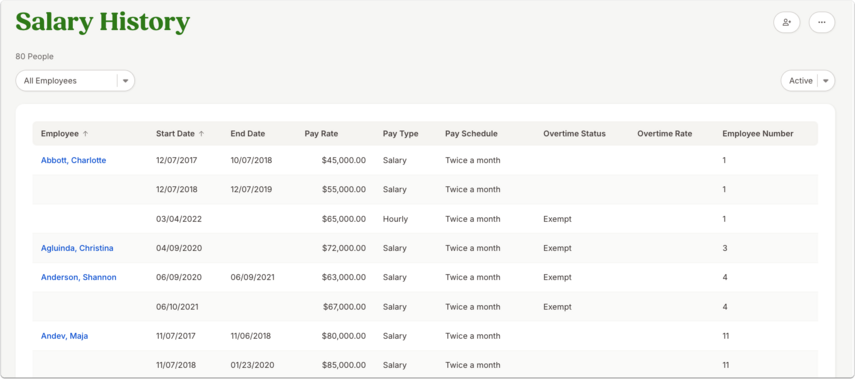Select the $45,000.00 pay rate cell
855x379 pixels.
point(344,160)
